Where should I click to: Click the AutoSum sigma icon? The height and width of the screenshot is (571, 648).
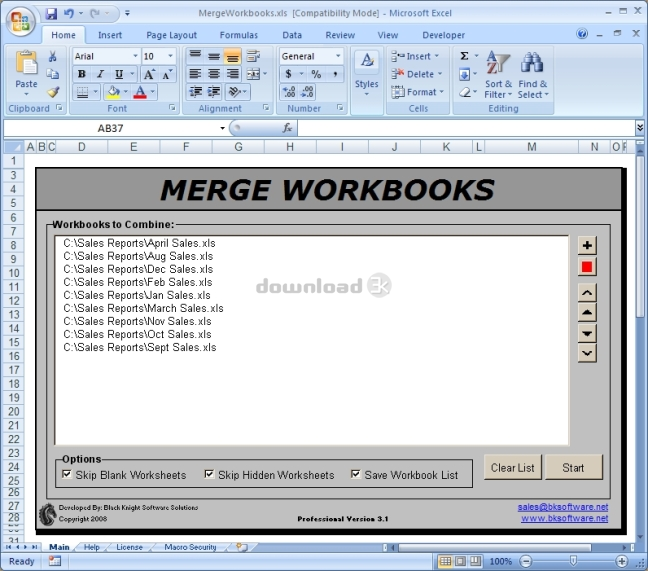[x=464, y=56]
